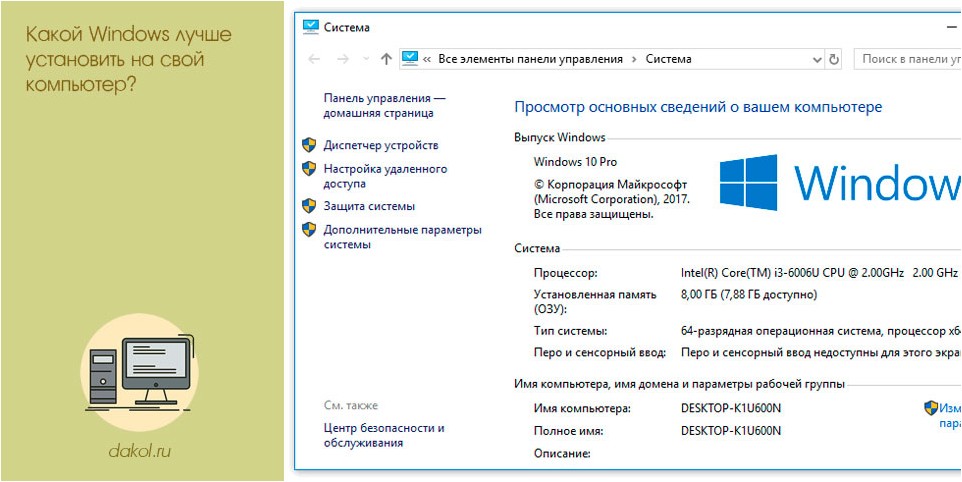This screenshot has height=482, width=962.
Task: Click shield icon next to 'Диспетчер устройств'
Action: [x=309, y=145]
